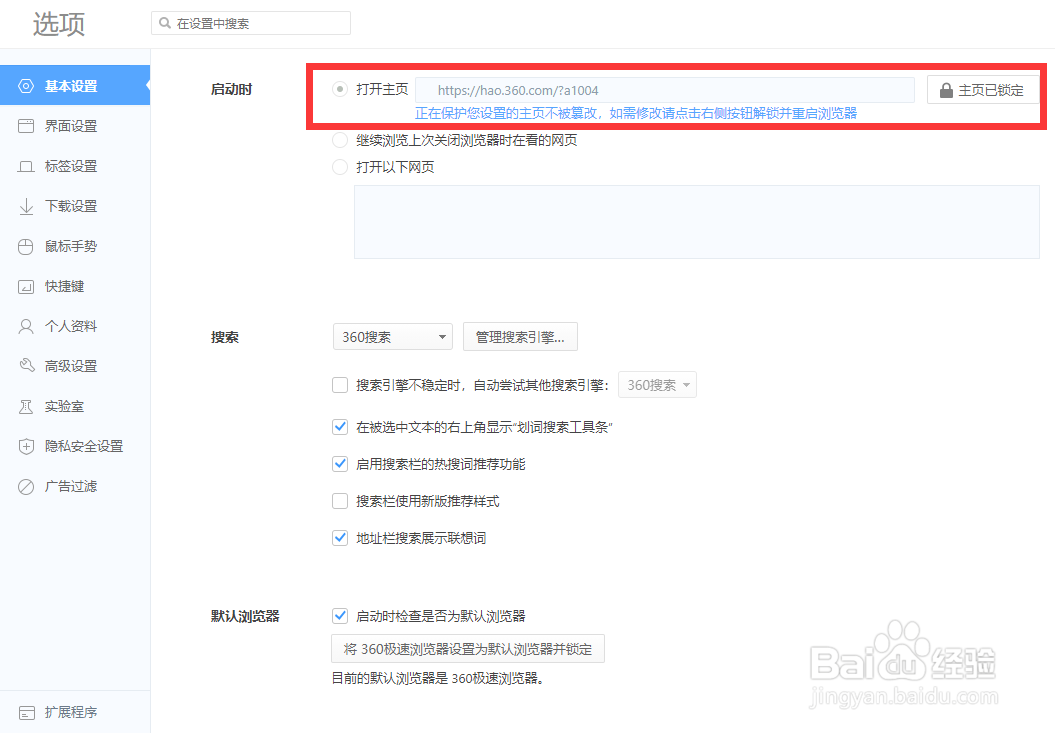
Task: Click the 启动时 section label
Action: [x=231, y=89]
